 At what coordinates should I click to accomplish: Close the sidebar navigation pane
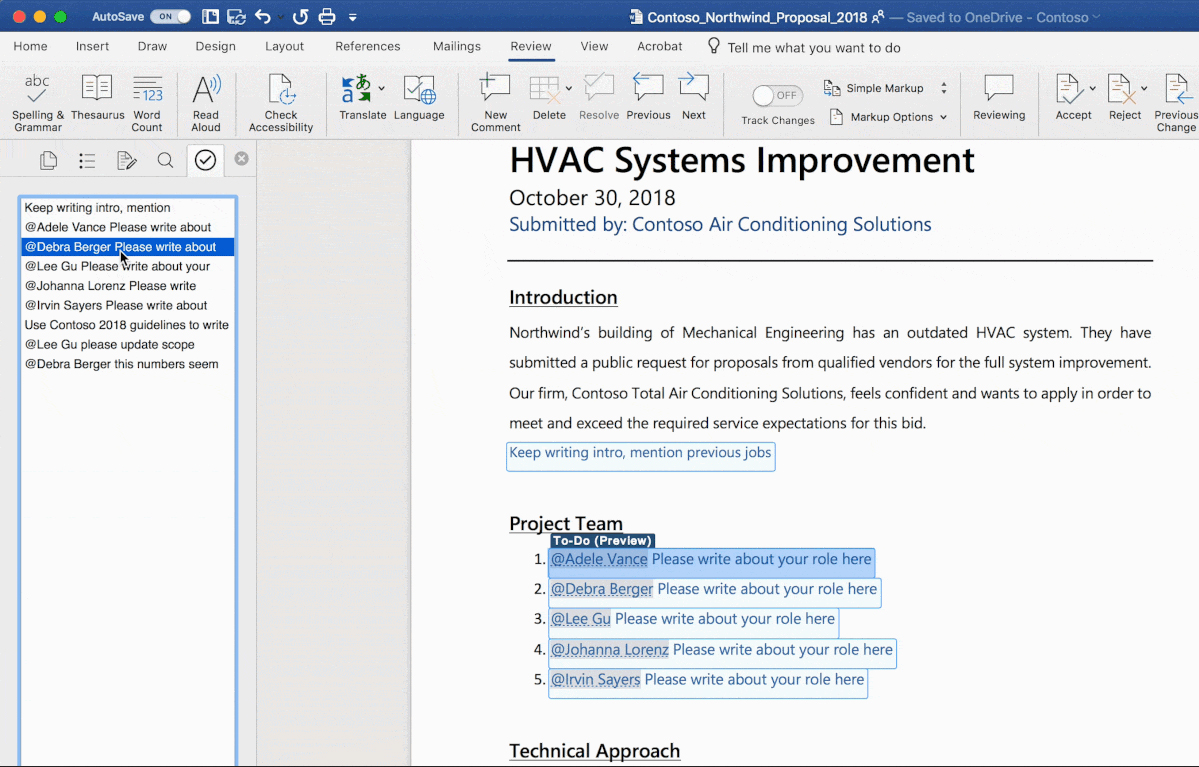(x=242, y=158)
